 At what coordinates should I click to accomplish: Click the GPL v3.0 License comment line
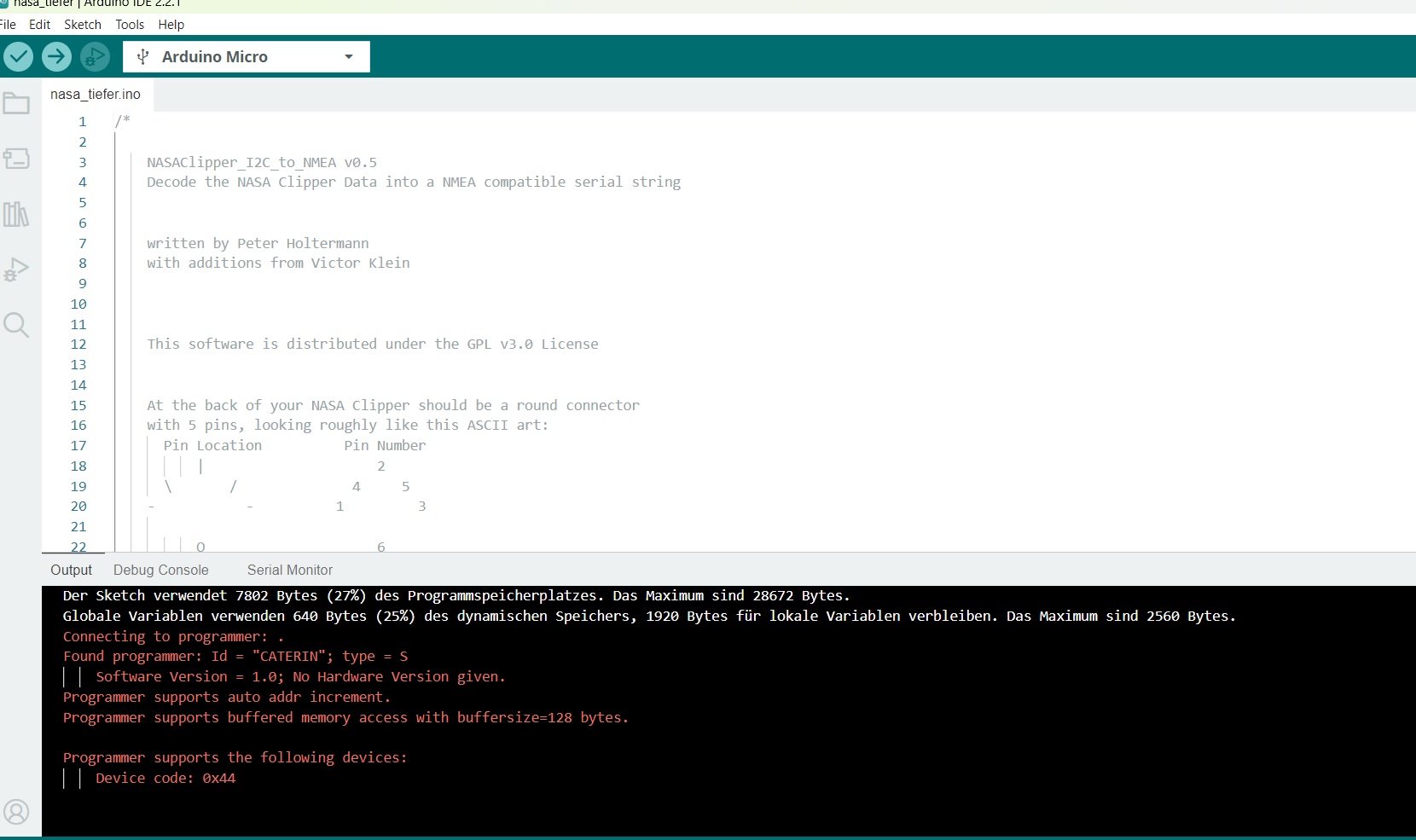(373, 345)
